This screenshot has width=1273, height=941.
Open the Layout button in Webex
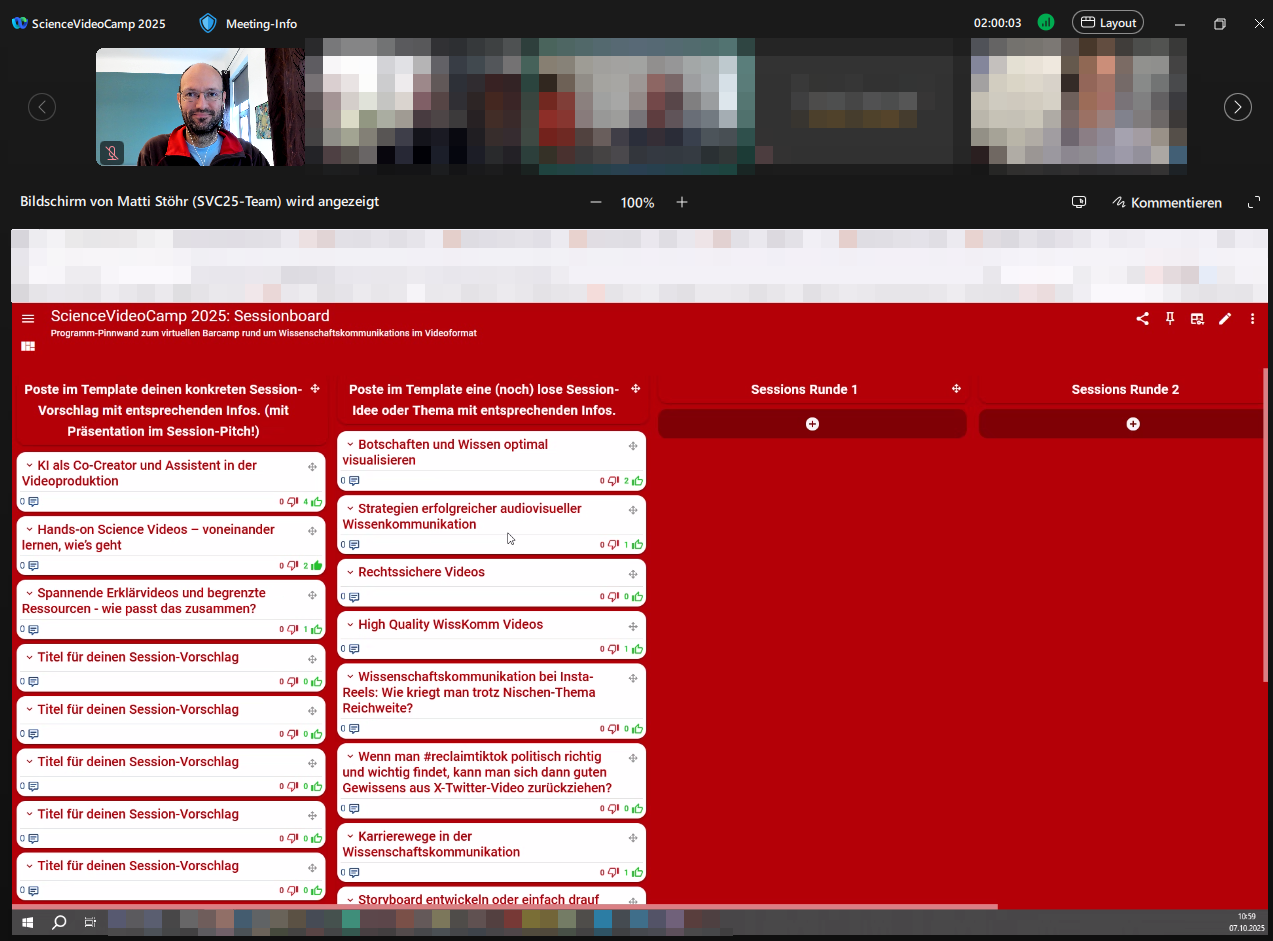point(1108,22)
